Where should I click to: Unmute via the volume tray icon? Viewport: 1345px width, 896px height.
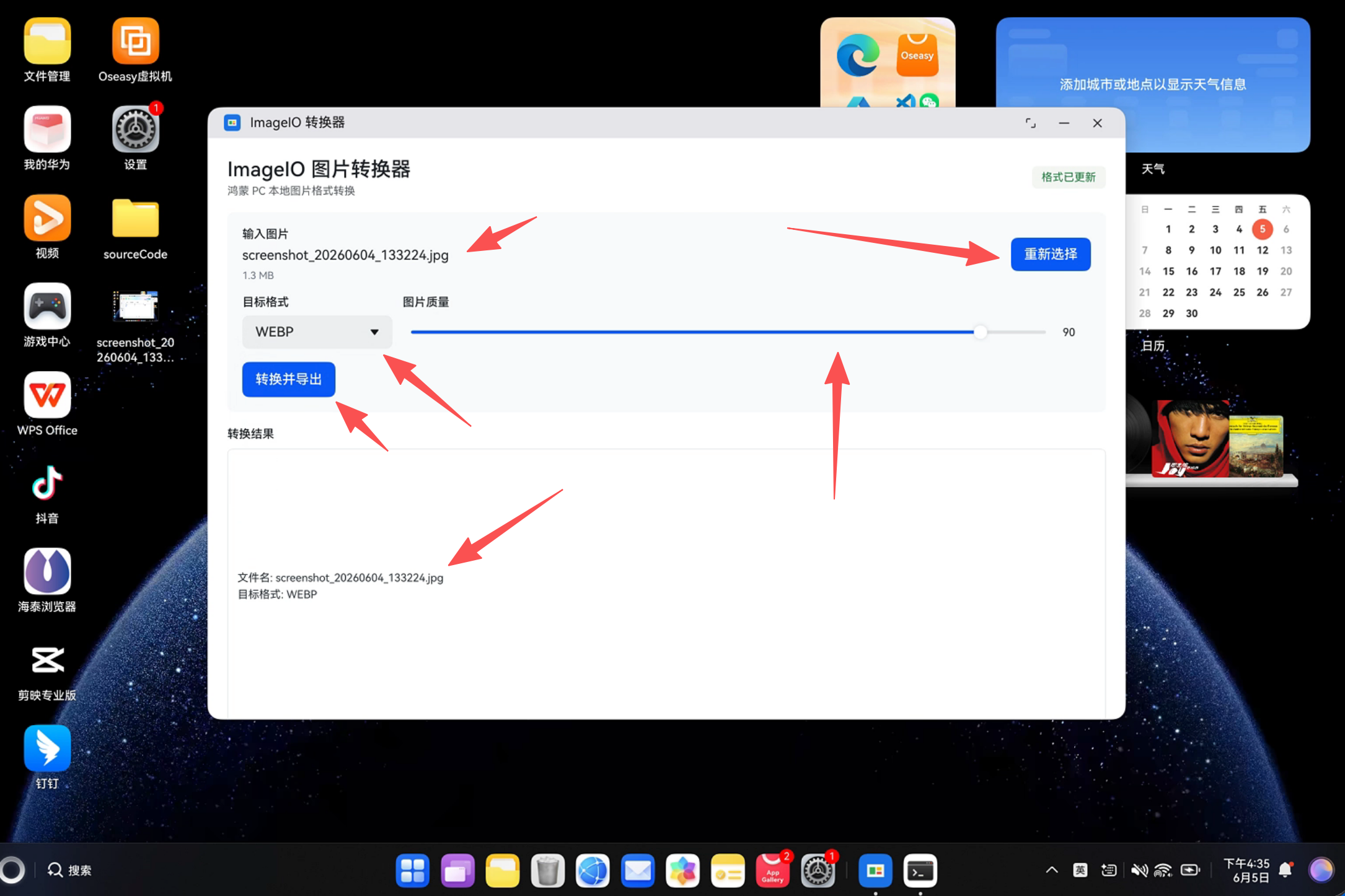(1139, 870)
